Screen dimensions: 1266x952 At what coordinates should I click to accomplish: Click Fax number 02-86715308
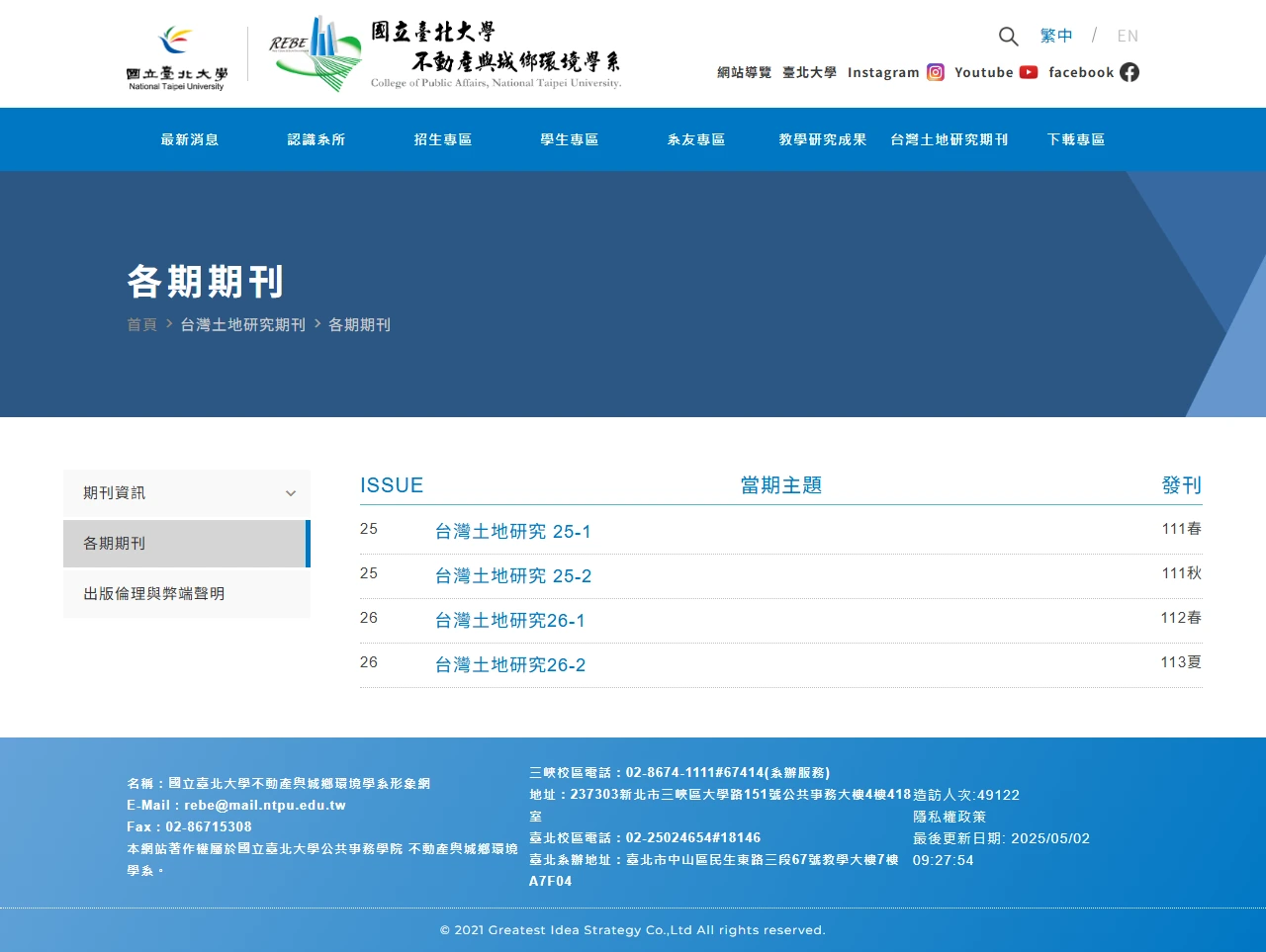point(209,826)
